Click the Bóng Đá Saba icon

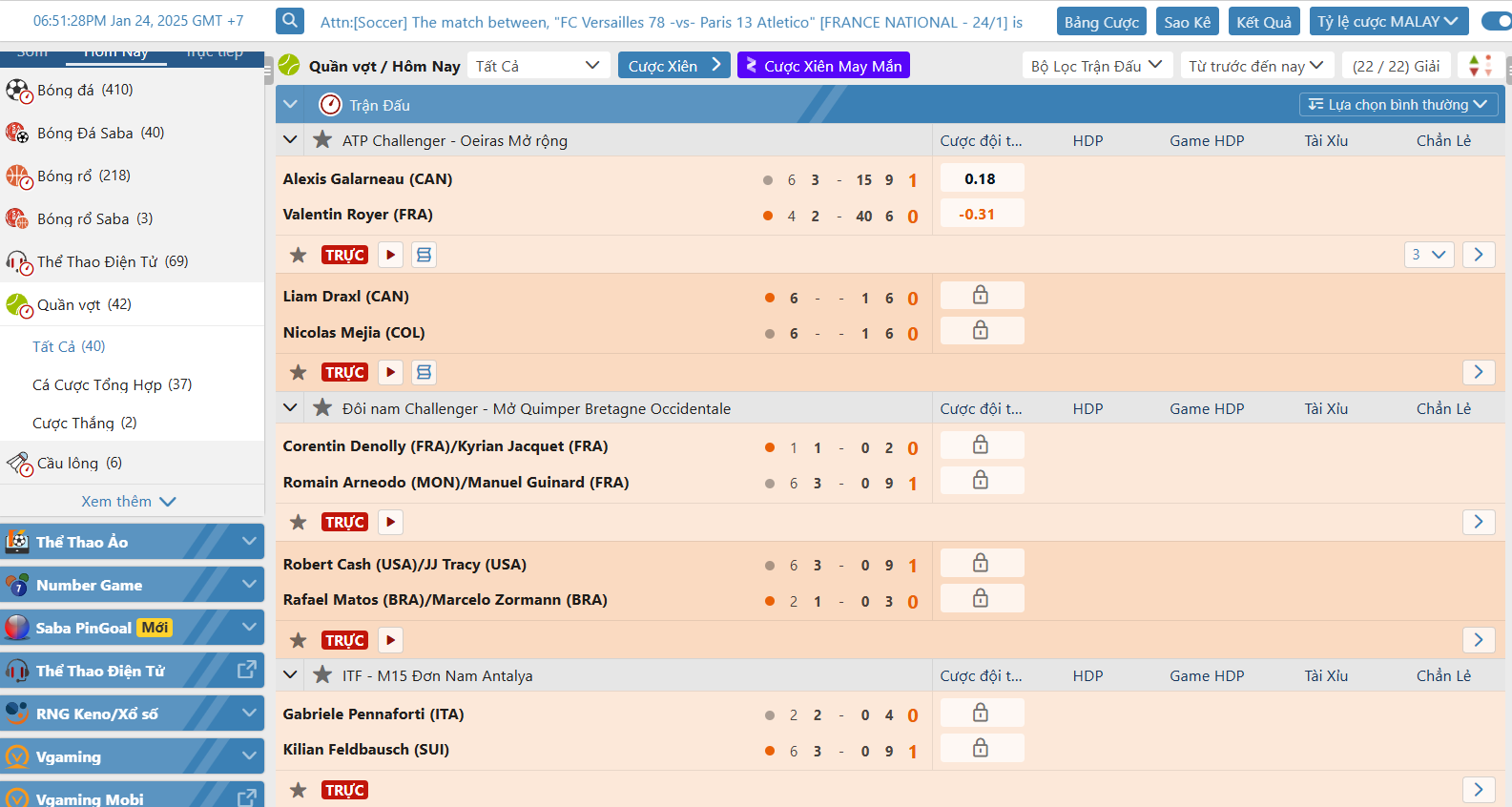pos(18,134)
